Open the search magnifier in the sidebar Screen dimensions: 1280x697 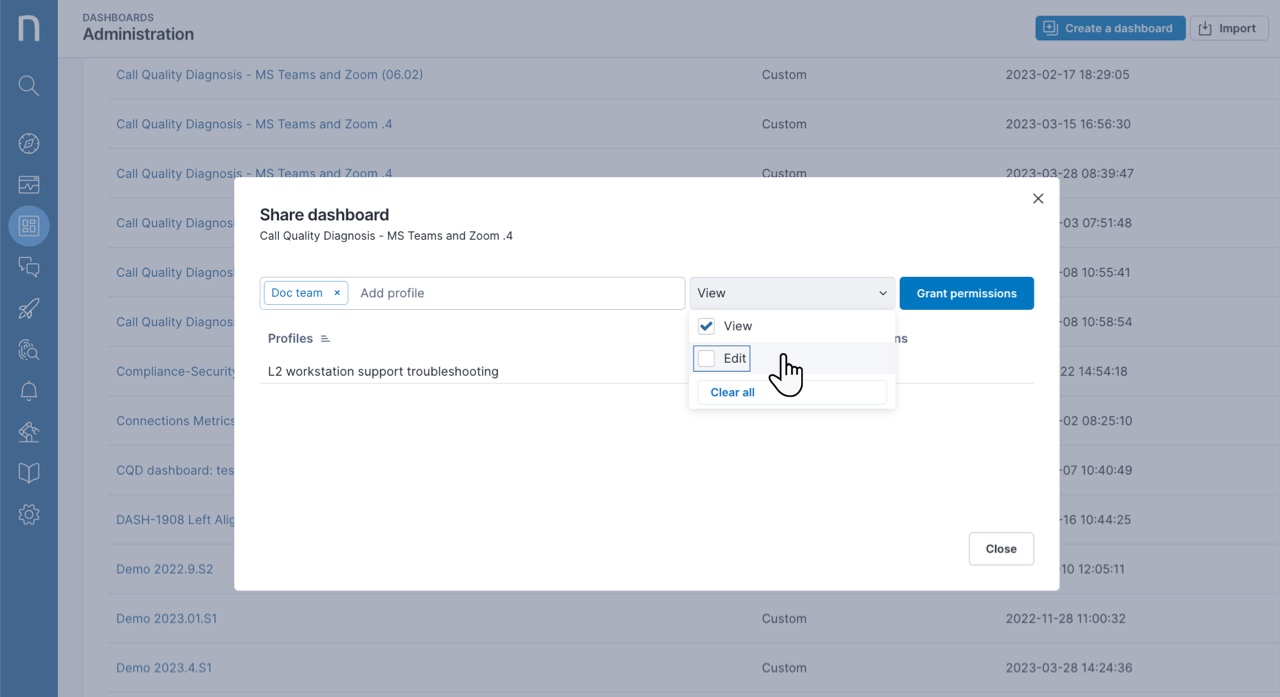point(29,85)
